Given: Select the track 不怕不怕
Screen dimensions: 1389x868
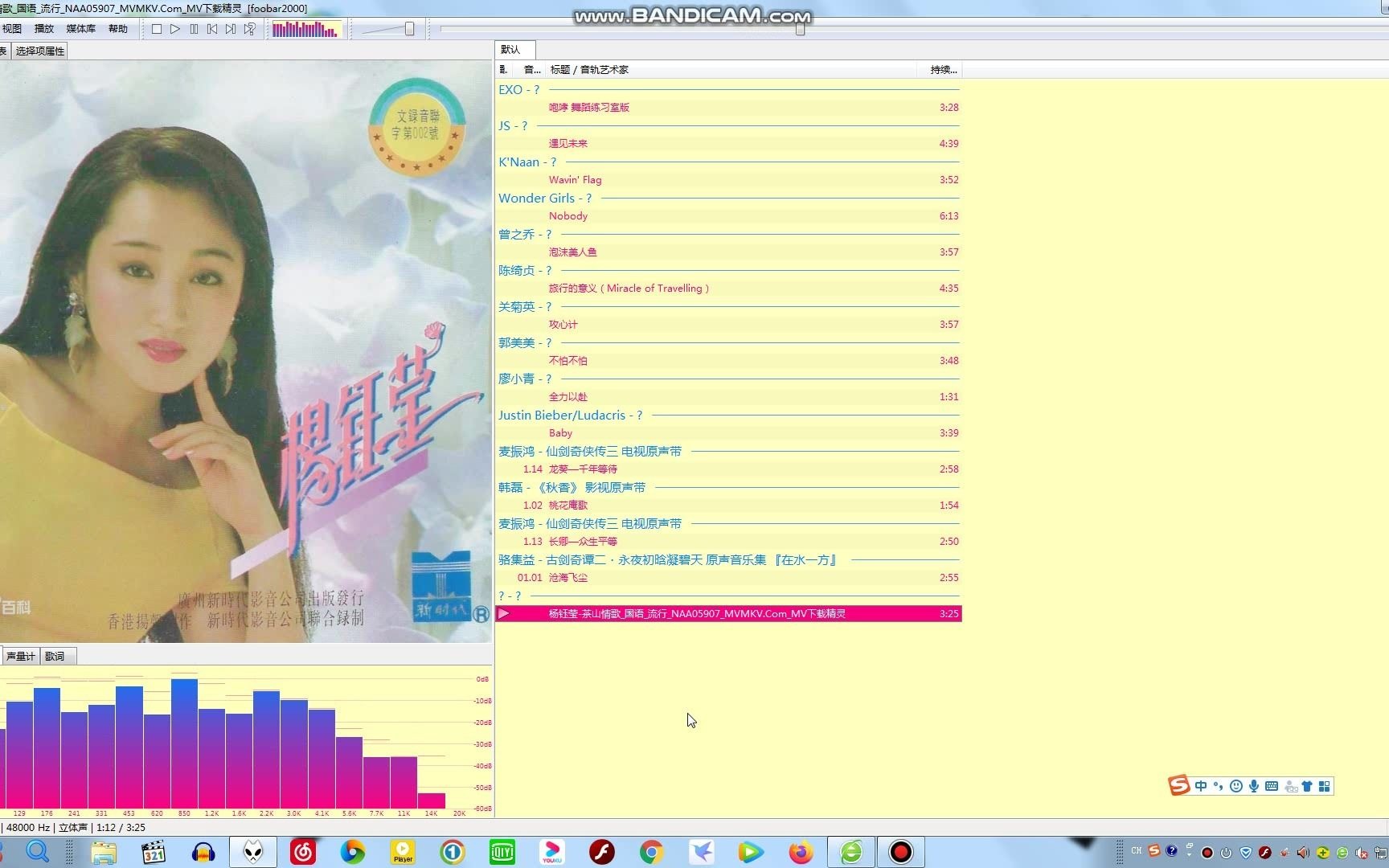Looking at the screenshot, I should [x=728, y=360].
